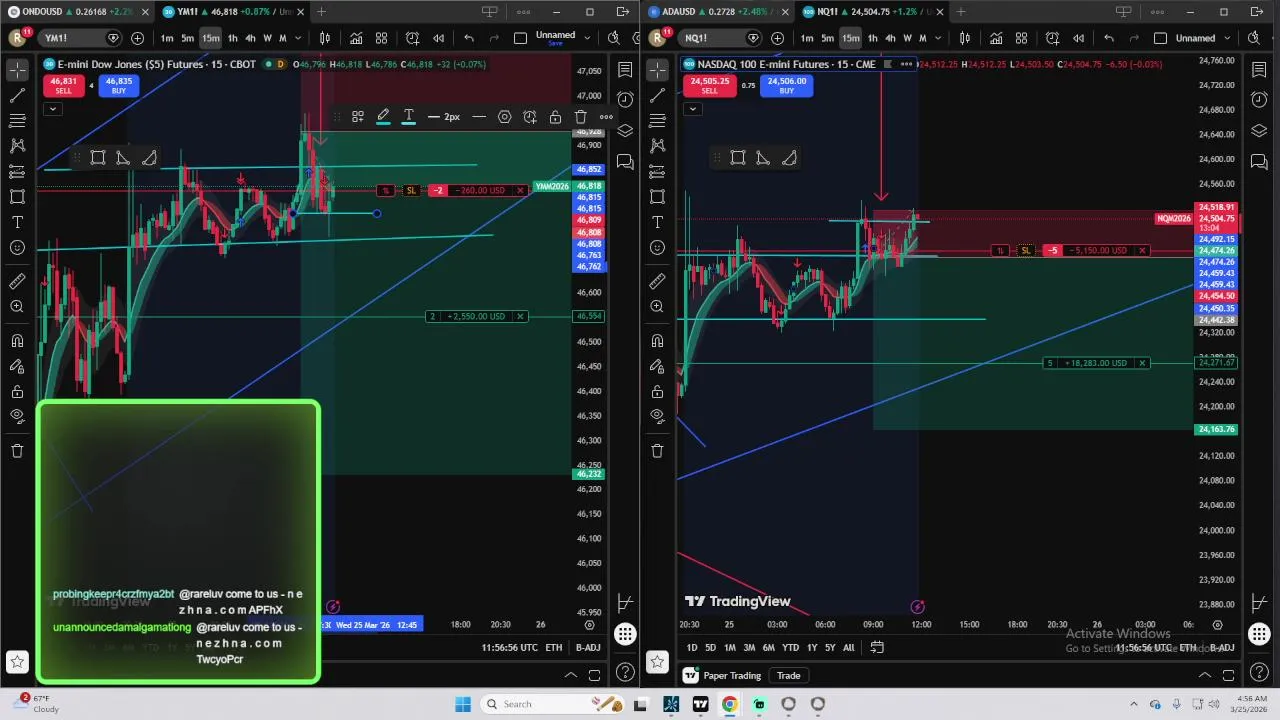This screenshot has height=720, width=1280.
Task: Start bar replay in YM1! window
Action: tap(438, 38)
